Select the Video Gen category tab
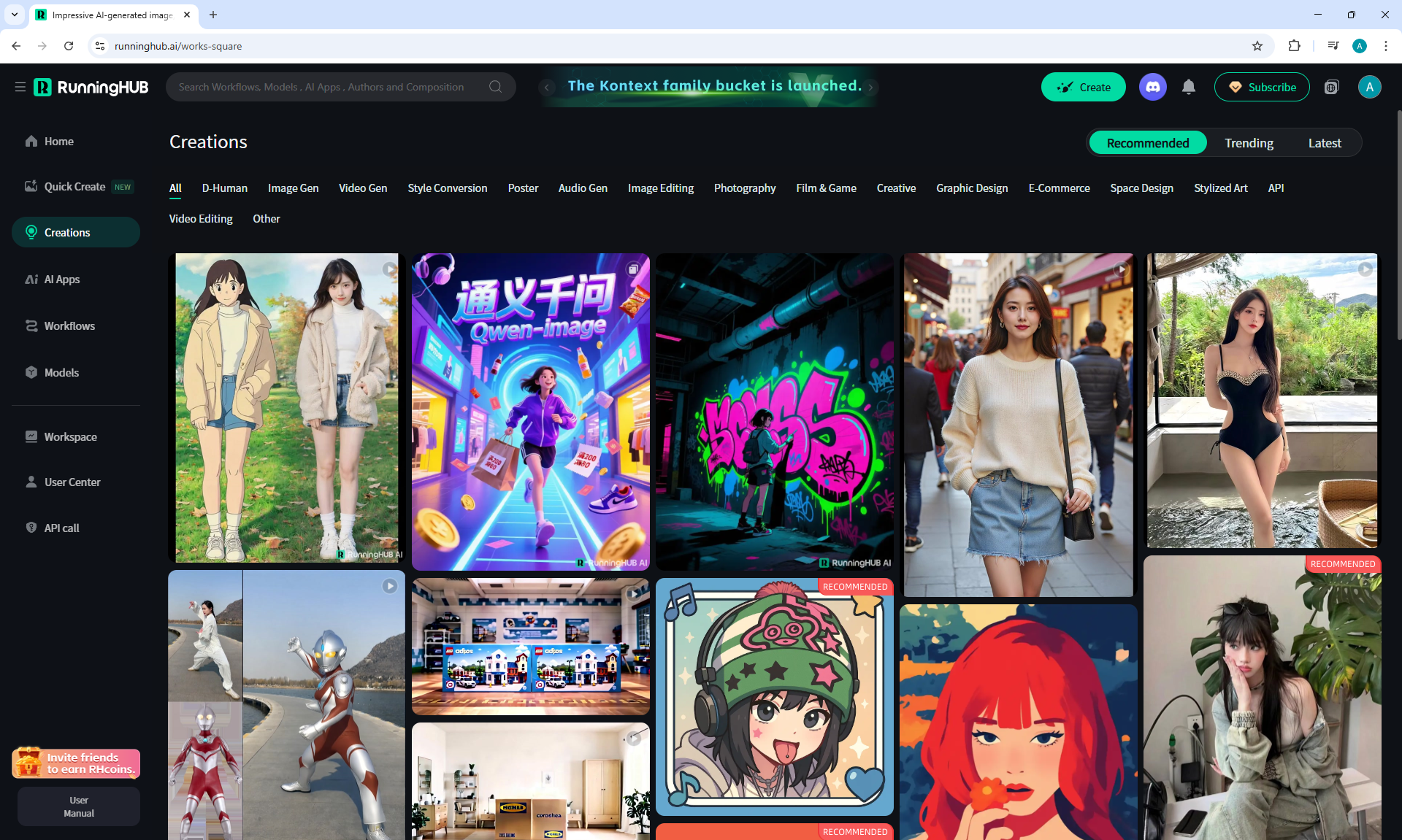1402x840 pixels. tap(363, 188)
